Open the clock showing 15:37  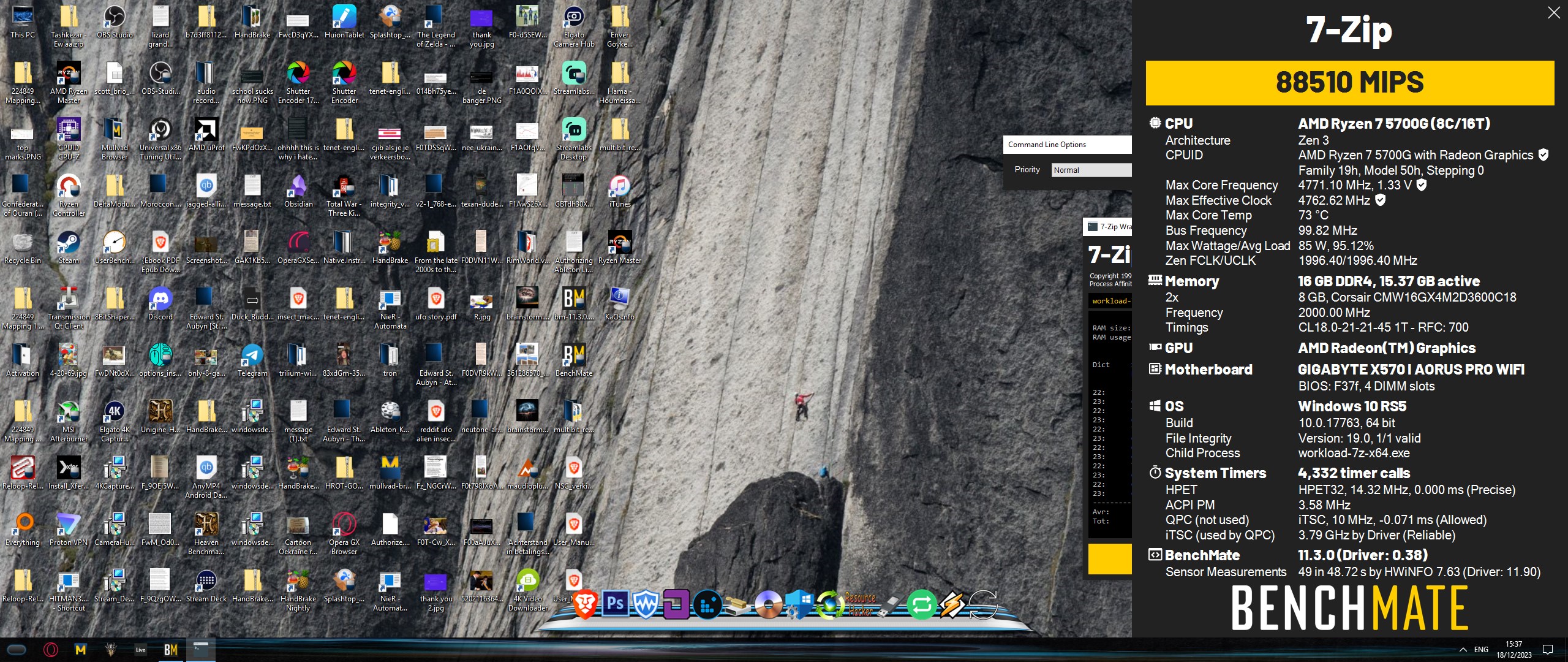click(1513, 650)
